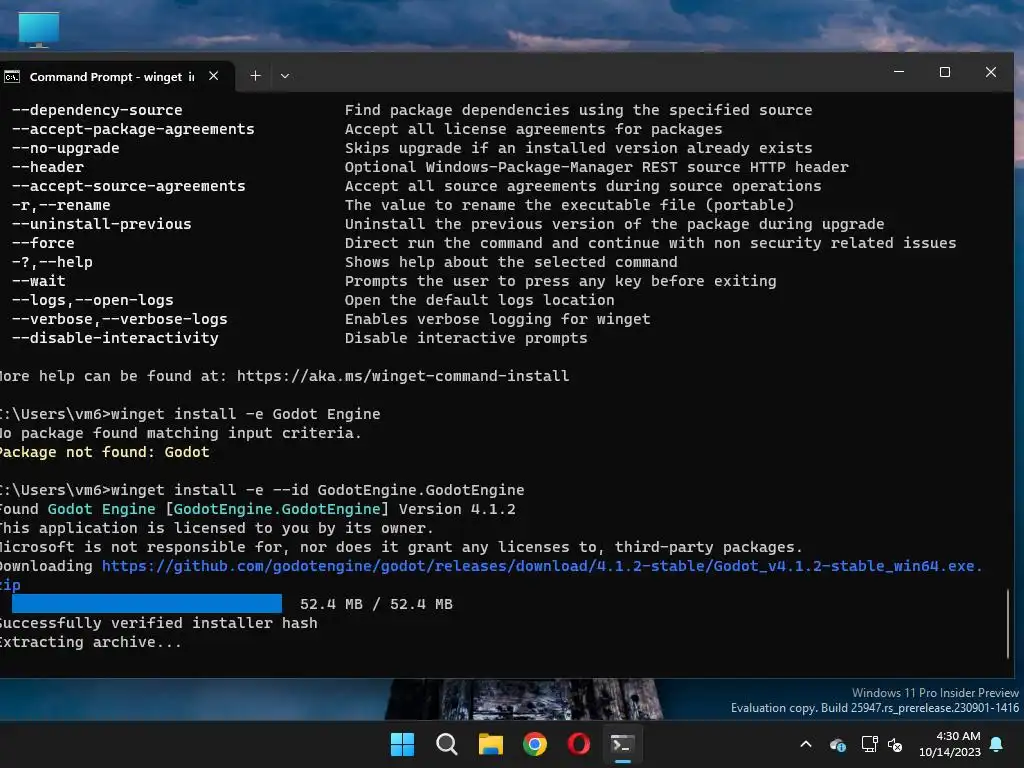
Task: Click "This application is licensed to you" line
Action: [x=216, y=528]
